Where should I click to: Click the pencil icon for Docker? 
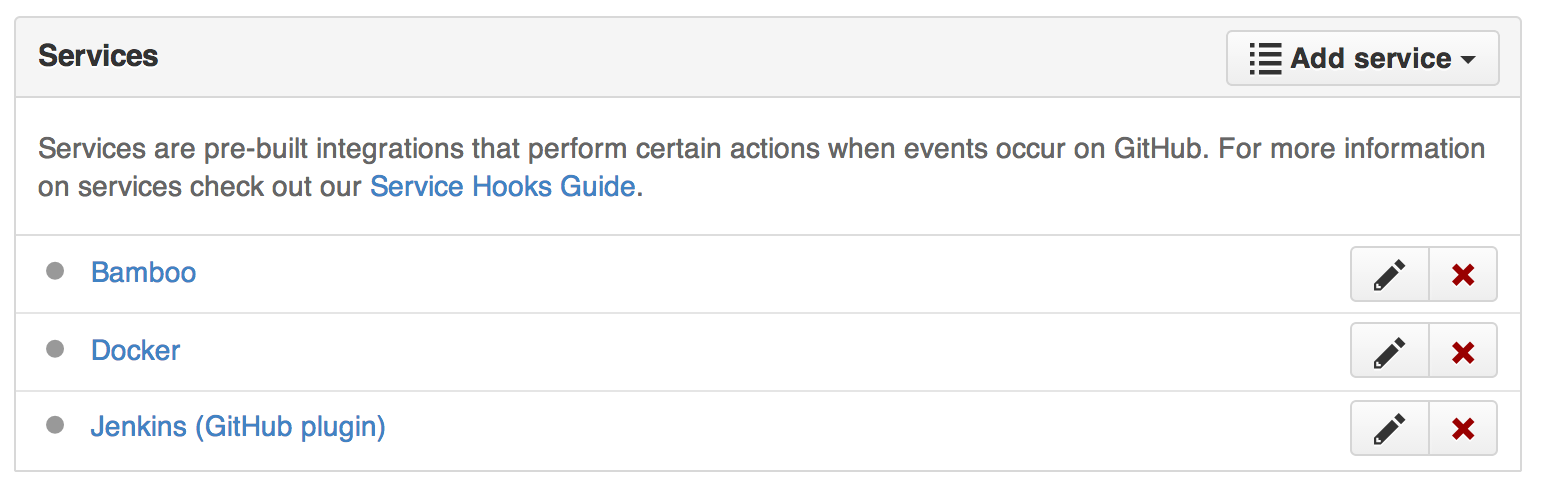pyautogui.click(x=1389, y=351)
